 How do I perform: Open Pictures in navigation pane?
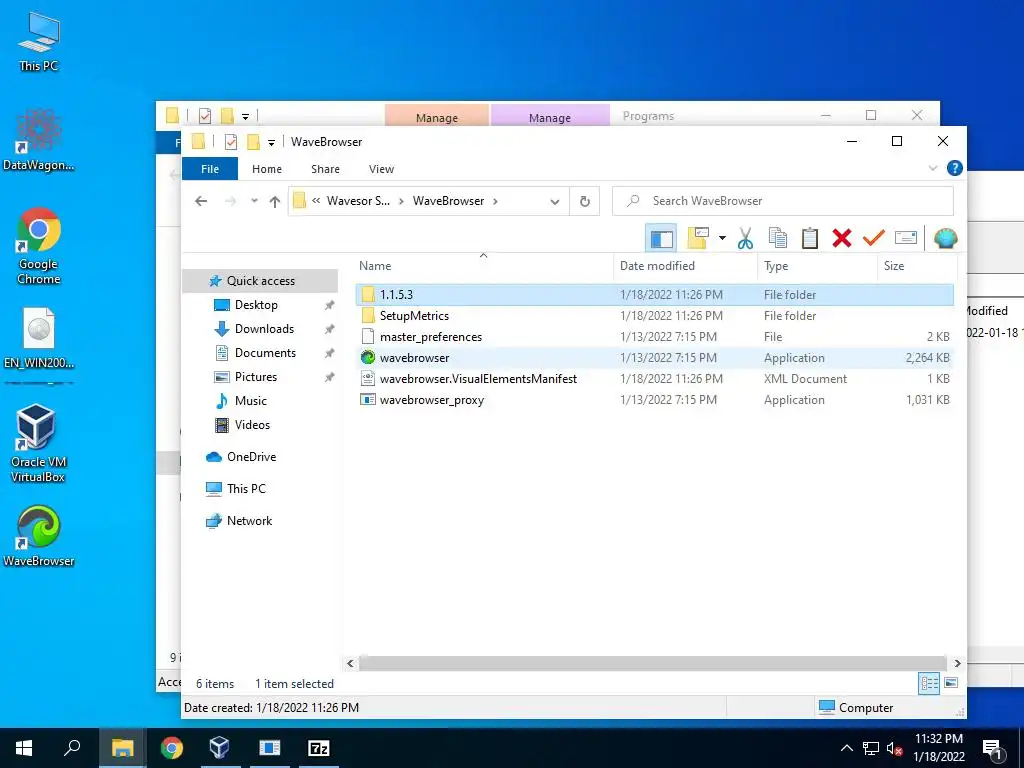point(255,377)
